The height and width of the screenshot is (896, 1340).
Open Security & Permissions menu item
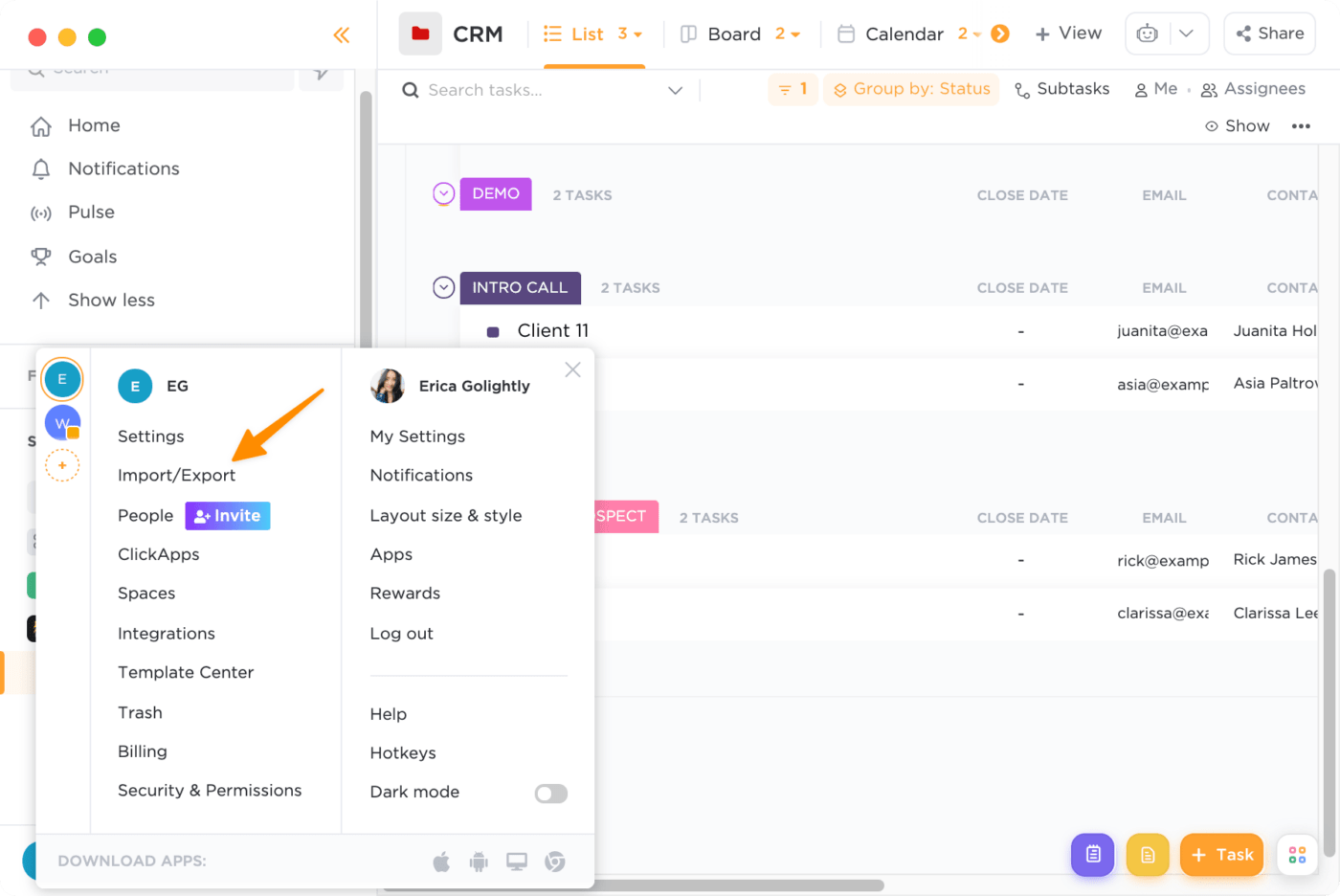tap(210, 791)
